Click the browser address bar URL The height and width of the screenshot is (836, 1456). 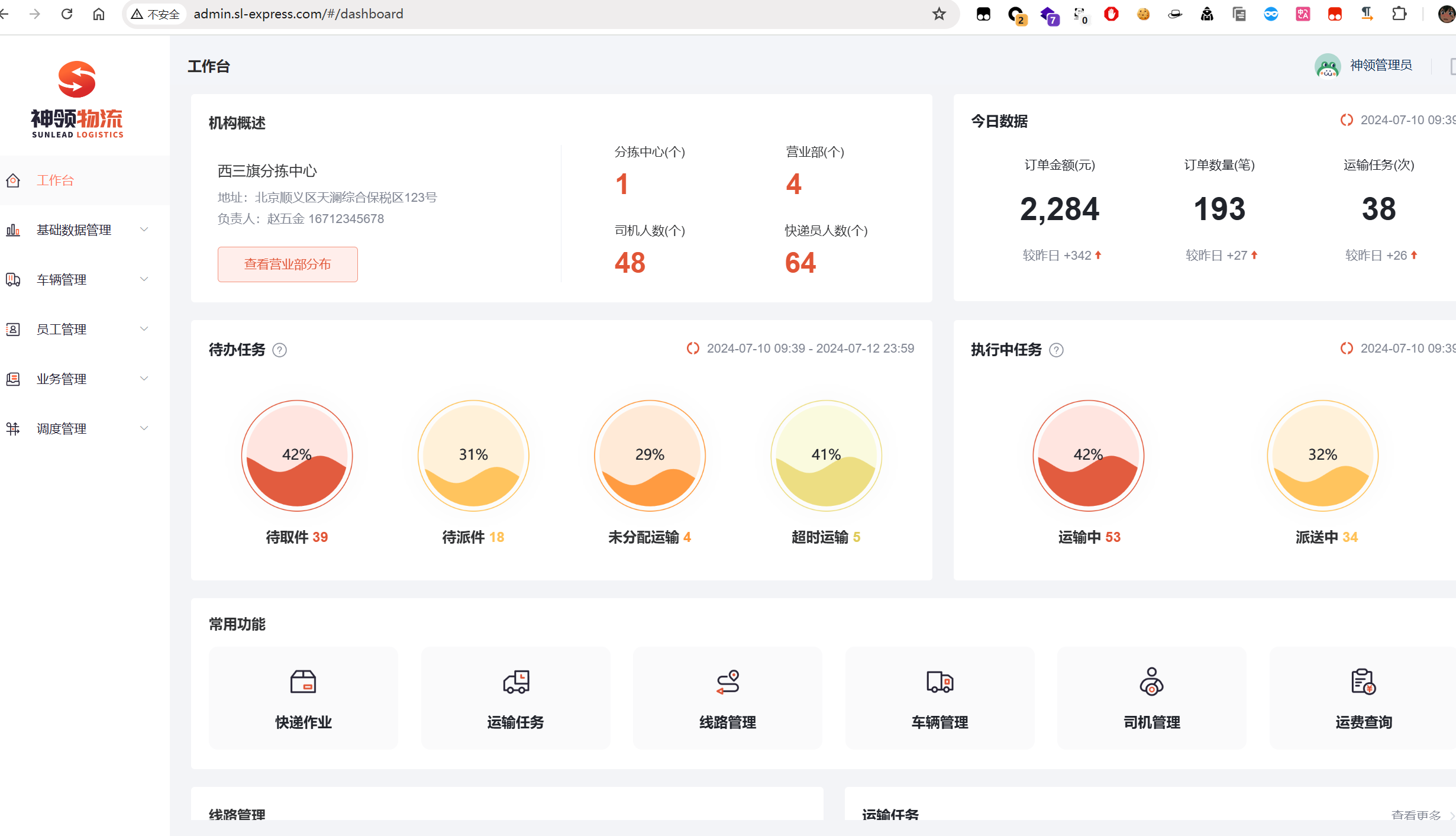point(298,14)
